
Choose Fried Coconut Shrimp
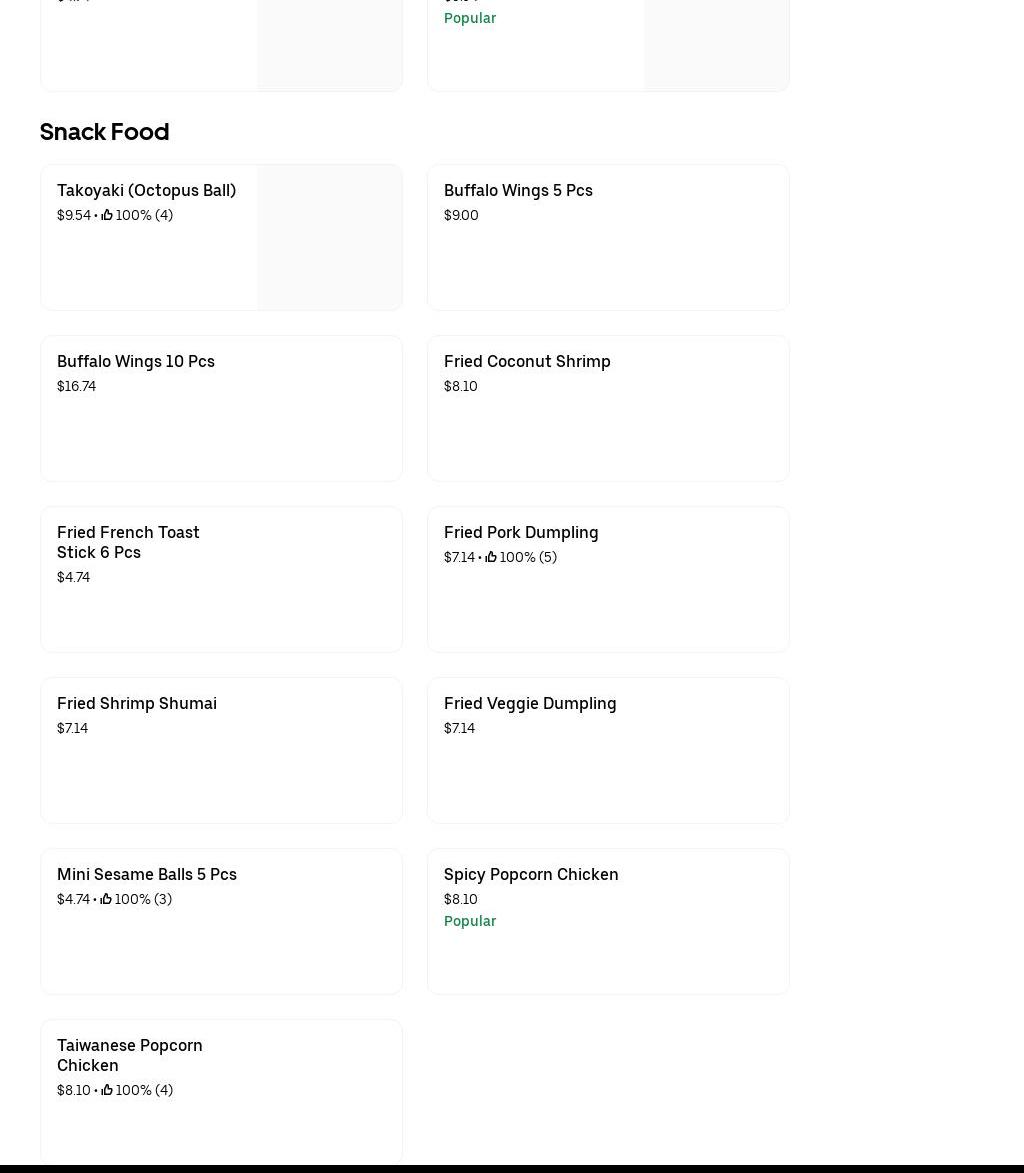(x=527, y=361)
